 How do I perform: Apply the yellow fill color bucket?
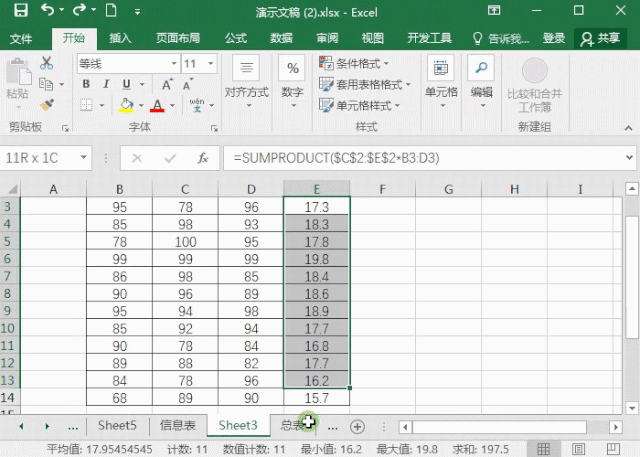coord(126,105)
